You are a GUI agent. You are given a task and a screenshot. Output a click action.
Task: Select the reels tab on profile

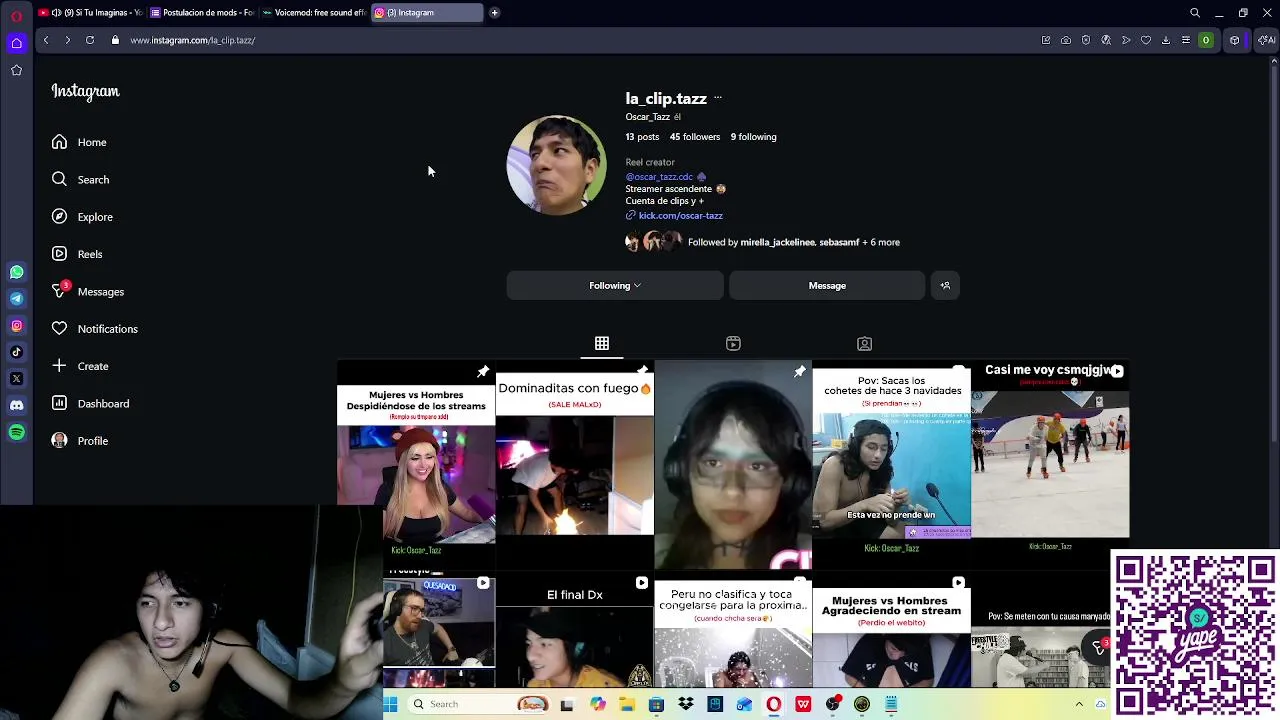tap(733, 344)
